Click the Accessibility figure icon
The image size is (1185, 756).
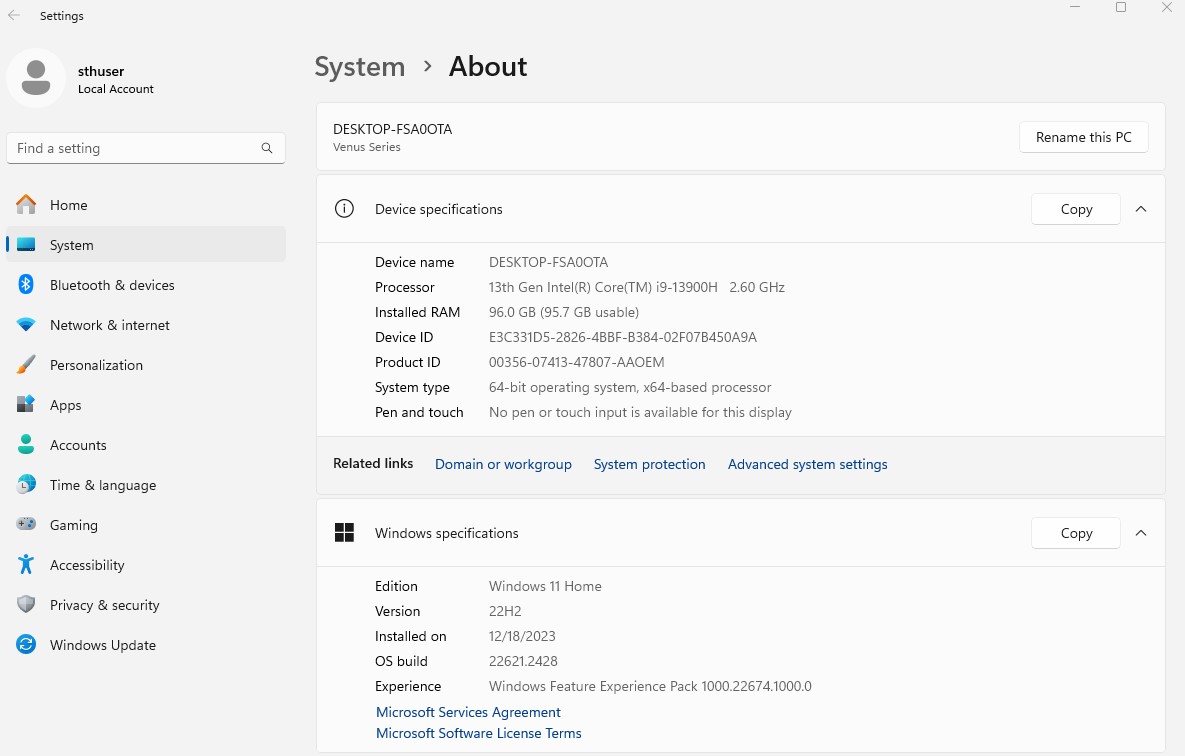[x=26, y=565]
